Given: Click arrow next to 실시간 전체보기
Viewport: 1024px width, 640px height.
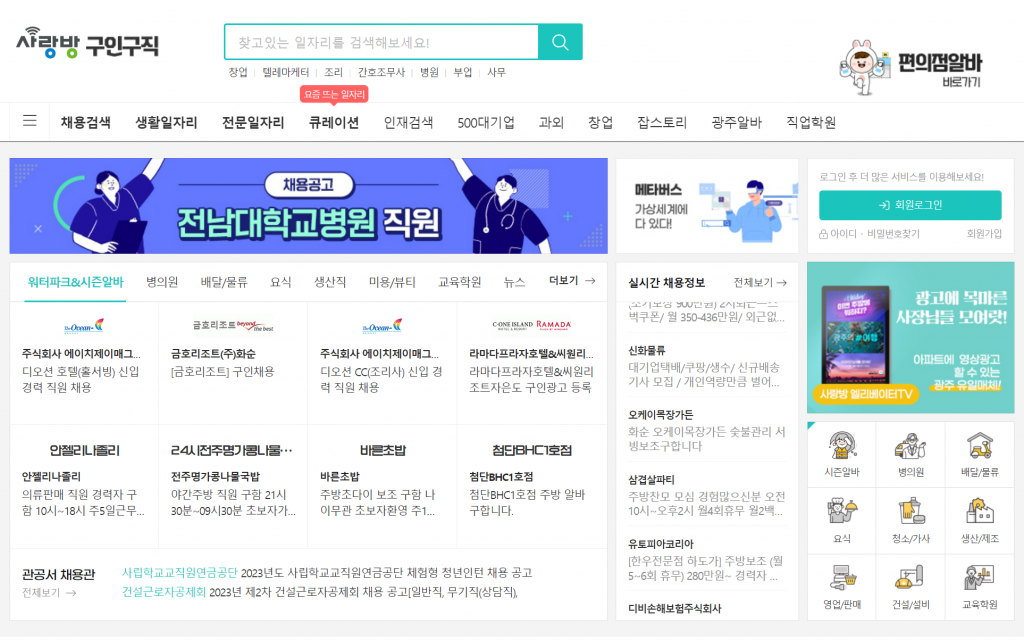Looking at the screenshot, I should click(782, 283).
